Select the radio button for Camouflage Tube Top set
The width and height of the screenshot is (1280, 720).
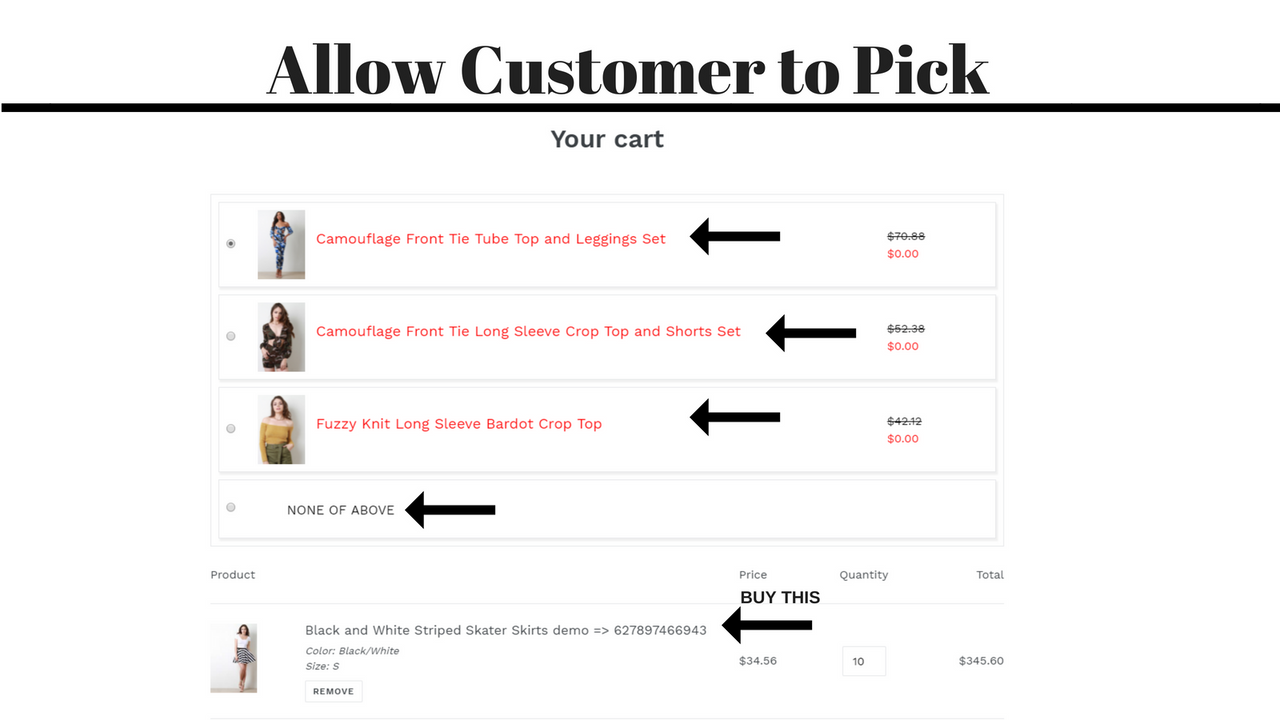[231, 243]
